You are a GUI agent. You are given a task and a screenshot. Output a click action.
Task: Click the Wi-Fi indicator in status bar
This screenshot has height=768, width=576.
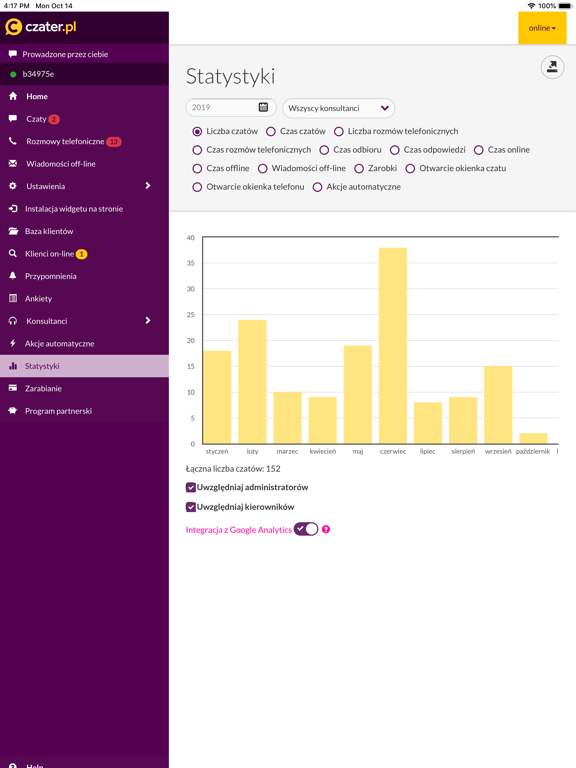click(x=531, y=6)
